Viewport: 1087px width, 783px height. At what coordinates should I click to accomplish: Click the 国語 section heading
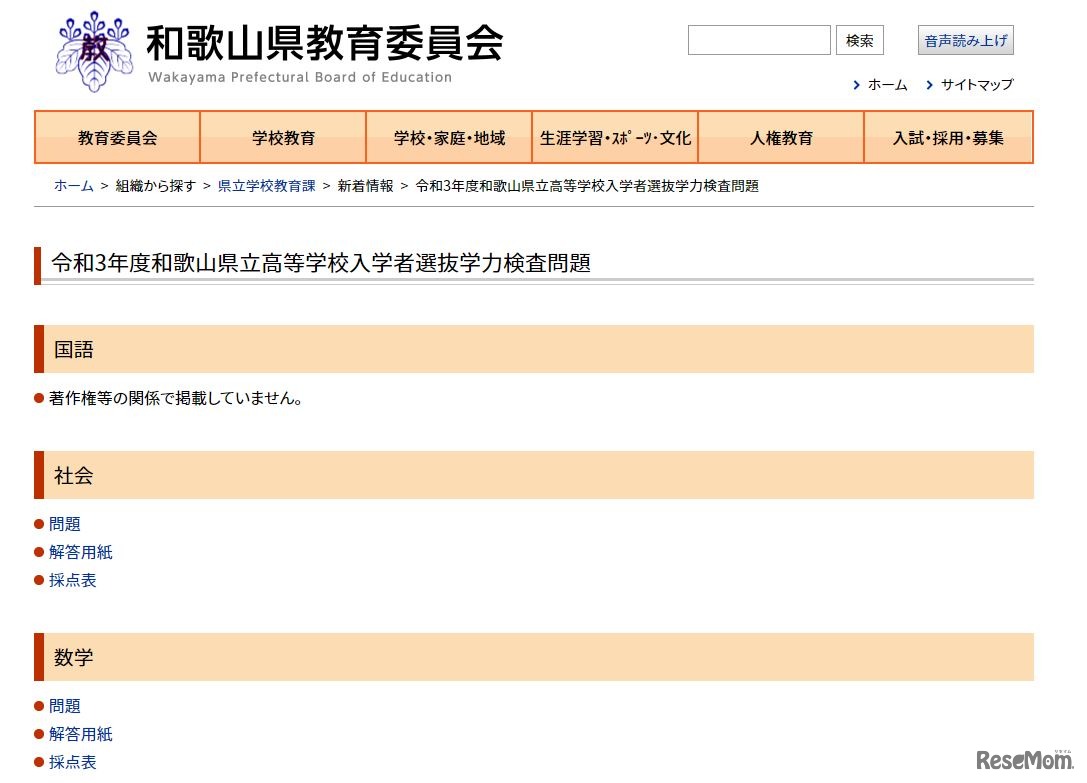click(x=534, y=349)
